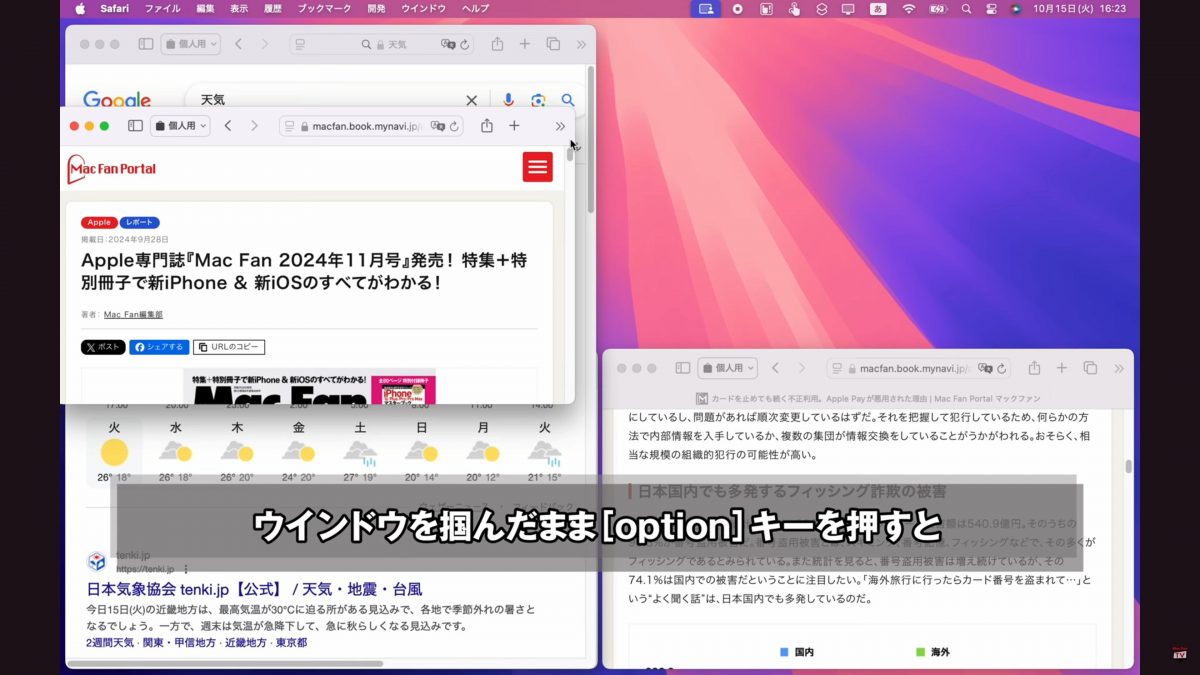Expand the 個人用 profile dropdown in lower-right window
The height and width of the screenshot is (675, 1200).
[x=727, y=368]
